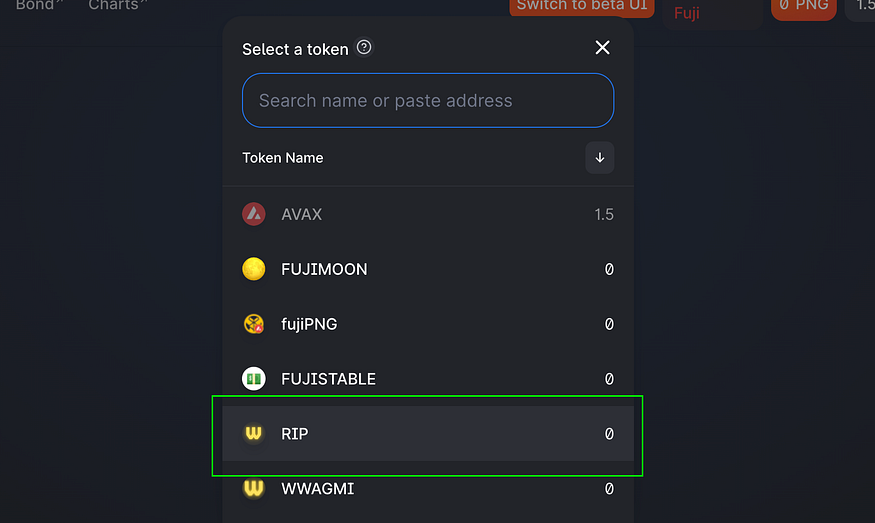Viewport: 875px width, 523px height.
Task: Click the FUJISTABLE green token icon
Action: pyautogui.click(x=254, y=379)
